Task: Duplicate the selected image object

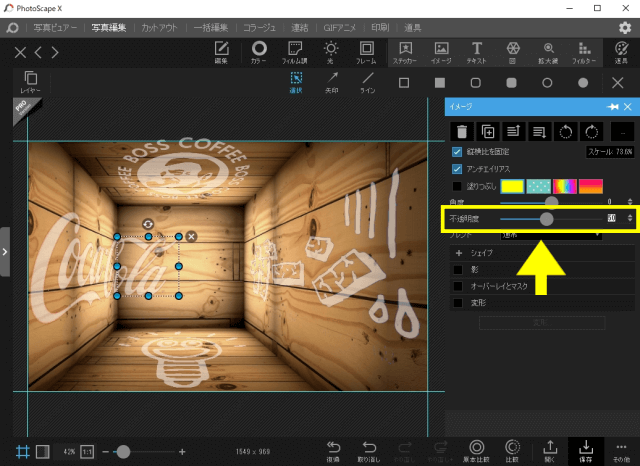Action: [488, 131]
